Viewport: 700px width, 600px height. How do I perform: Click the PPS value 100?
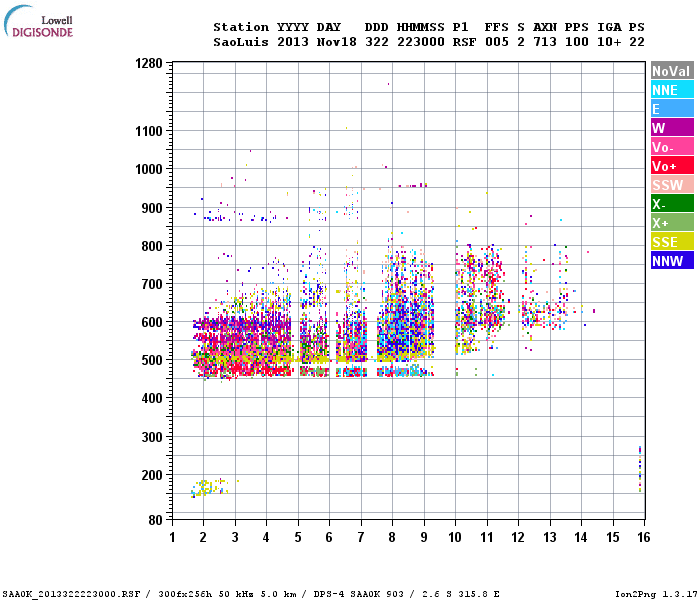pyautogui.click(x=576, y=42)
